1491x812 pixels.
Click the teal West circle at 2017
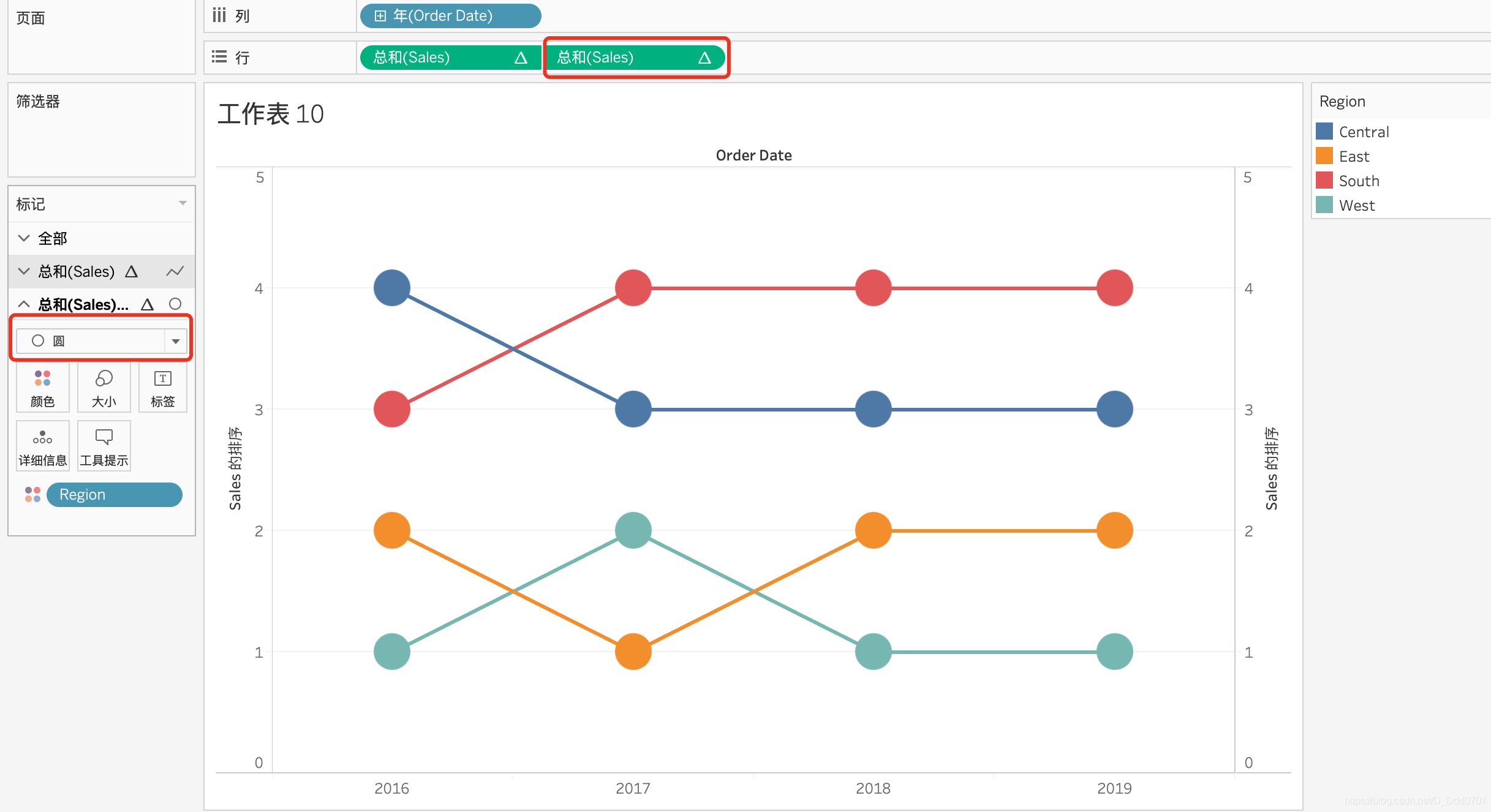tap(633, 530)
